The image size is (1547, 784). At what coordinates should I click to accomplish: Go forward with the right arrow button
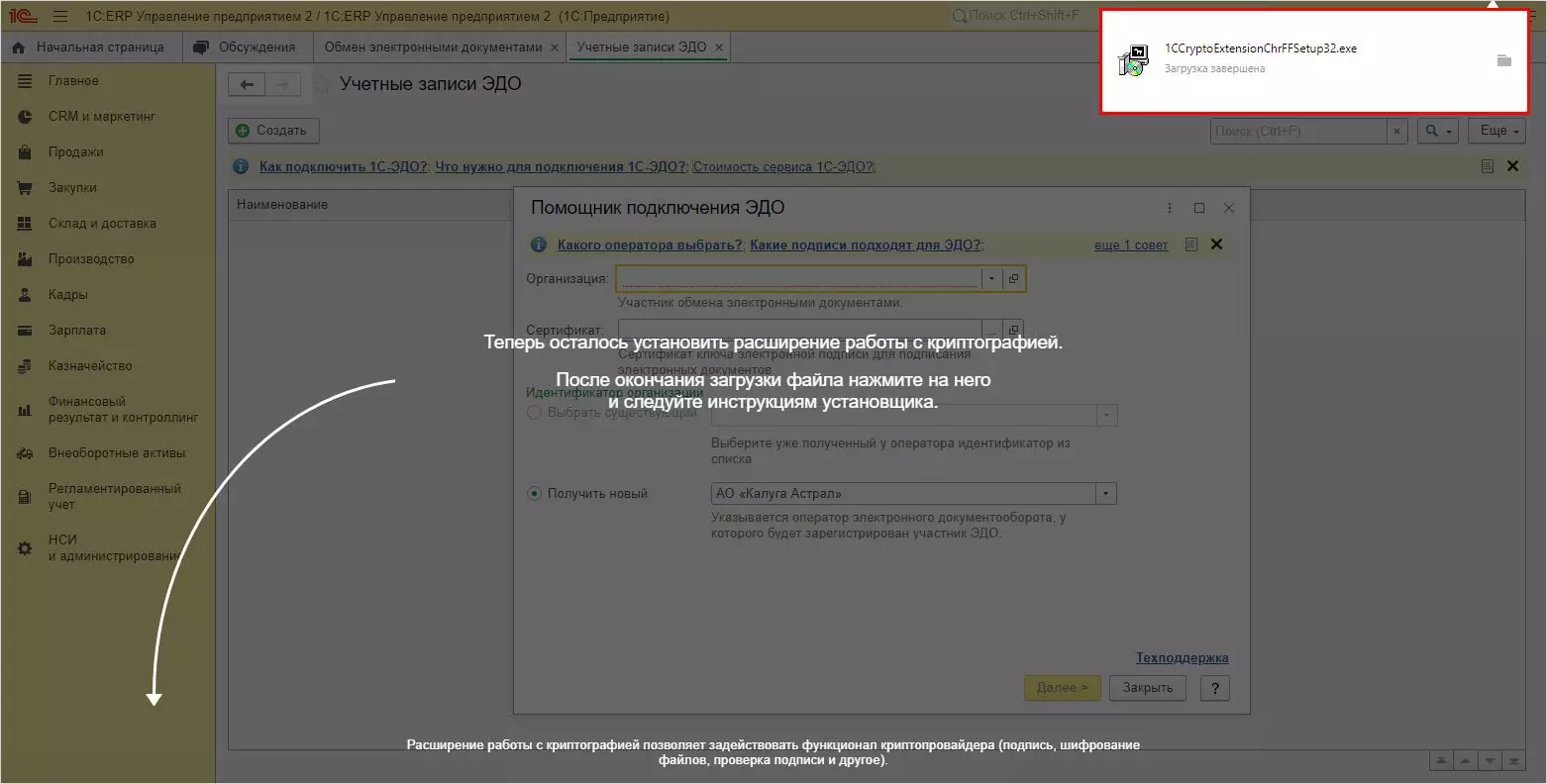(x=282, y=85)
